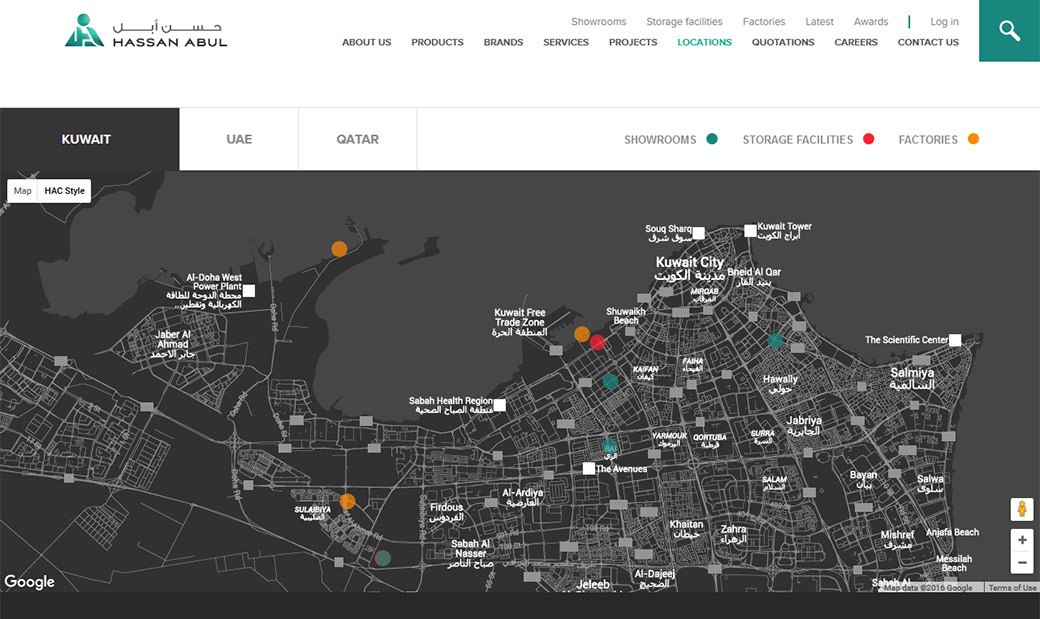The image size is (1040, 619).
Task: Open the search magnifier icon
Action: tap(1009, 31)
